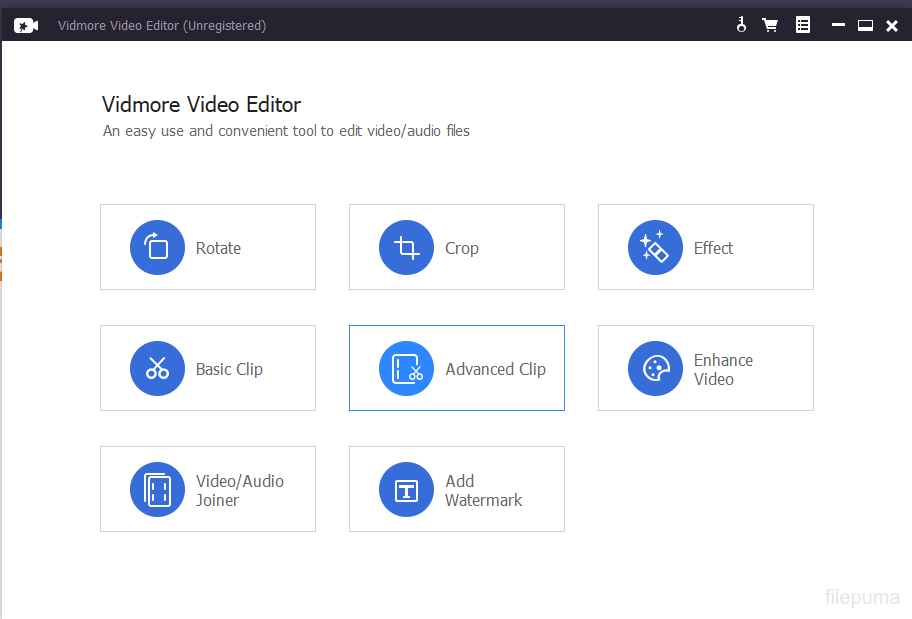Click the "Video/Audio Joiner" text label
The height and width of the screenshot is (619, 912).
pyautogui.click(x=239, y=490)
